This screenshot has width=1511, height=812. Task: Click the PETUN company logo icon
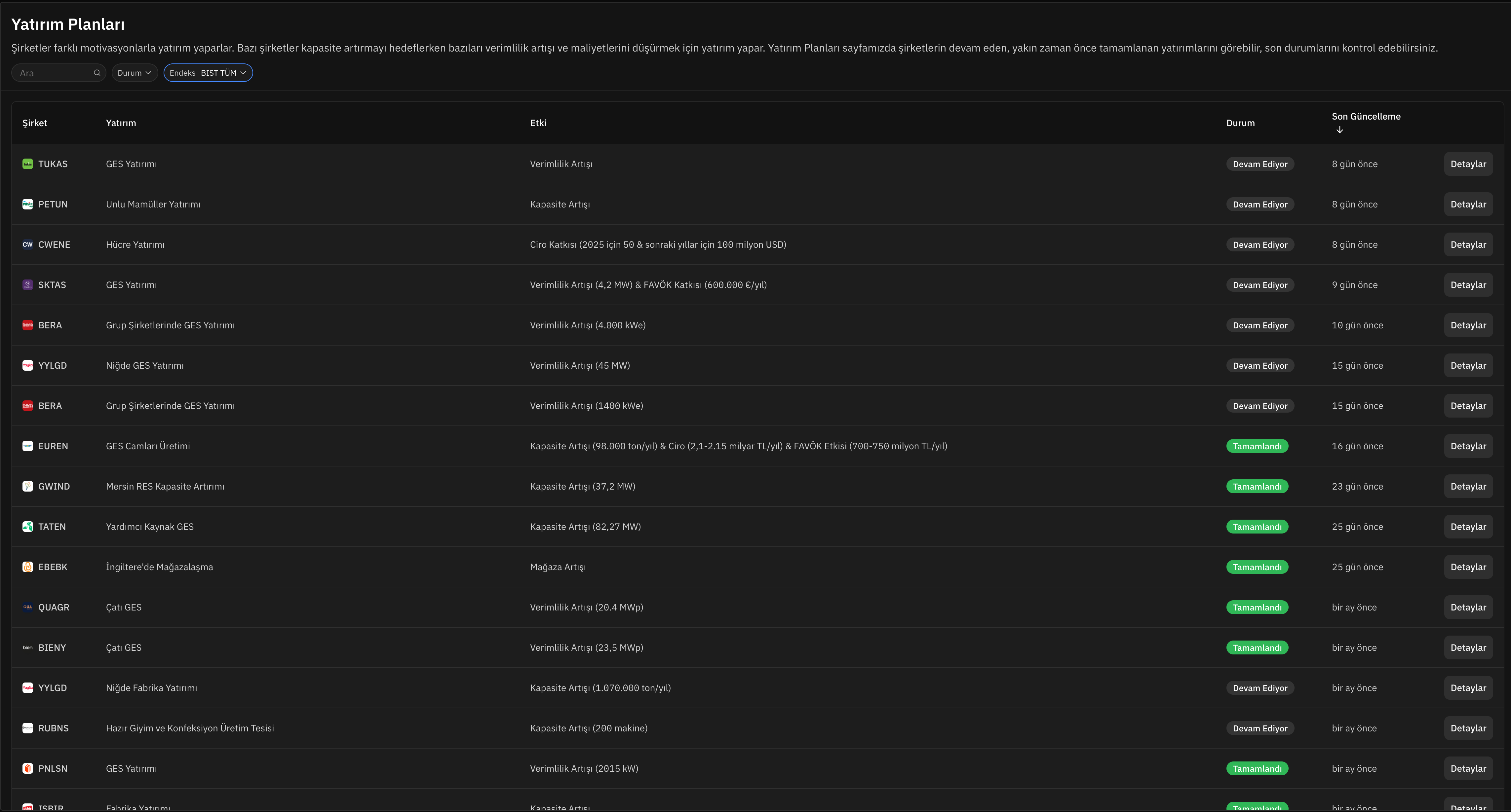(27, 204)
